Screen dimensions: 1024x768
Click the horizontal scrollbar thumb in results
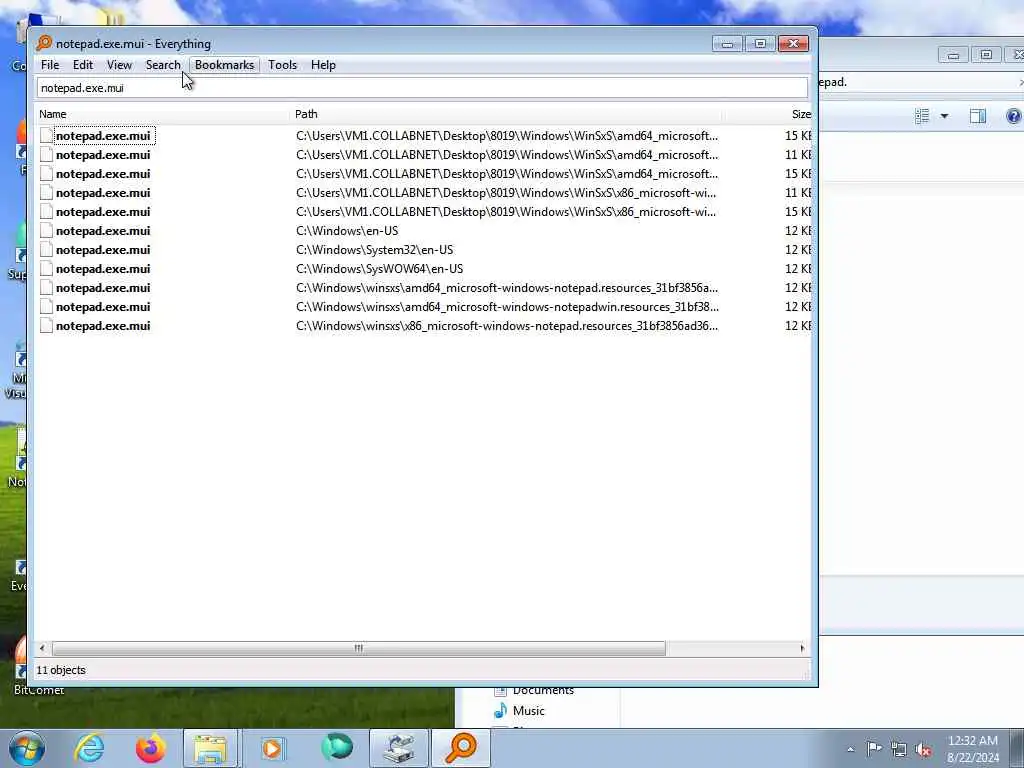tap(359, 648)
